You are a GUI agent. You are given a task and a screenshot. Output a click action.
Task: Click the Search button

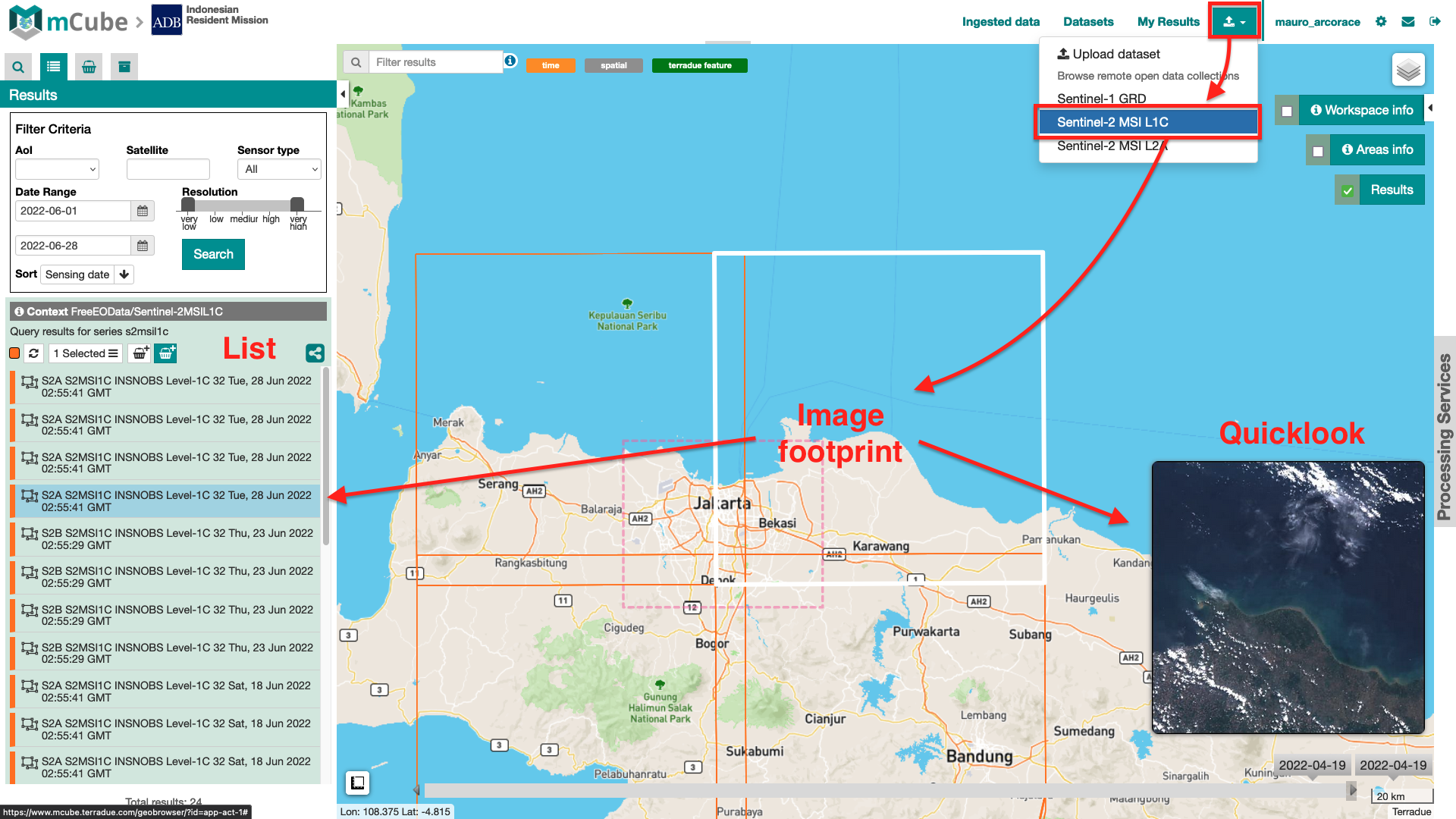click(213, 254)
